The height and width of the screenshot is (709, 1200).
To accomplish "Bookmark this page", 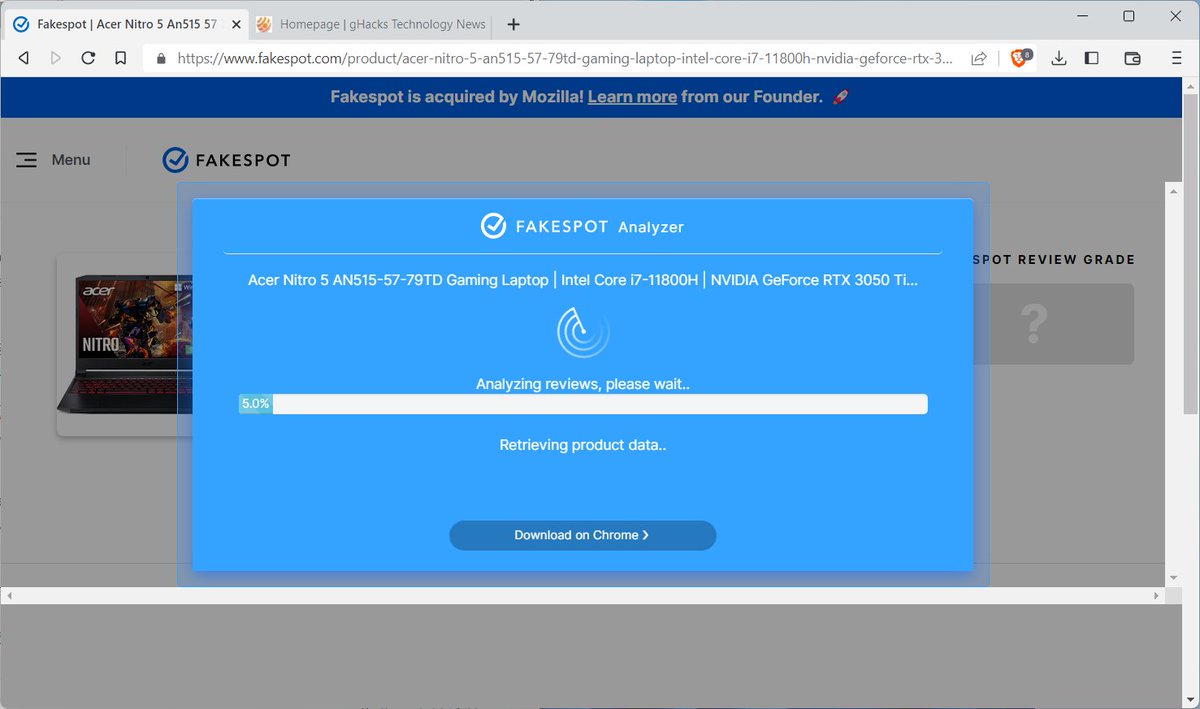I will [121, 58].
